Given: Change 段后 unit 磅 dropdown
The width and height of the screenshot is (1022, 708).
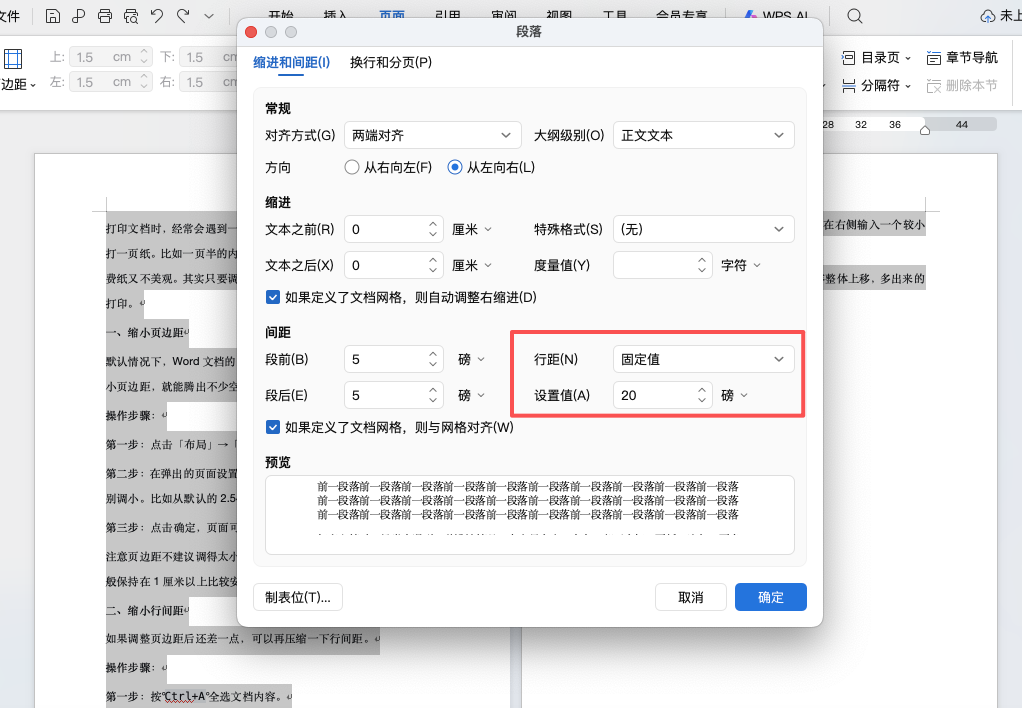Looking at the screenshot, I should 472,395.
